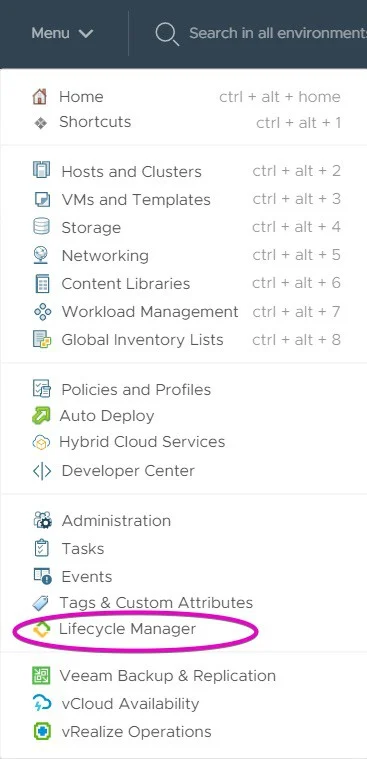
Task: Click the Workload Management icon
Action: pyautogui.click(x=42, y=312)
